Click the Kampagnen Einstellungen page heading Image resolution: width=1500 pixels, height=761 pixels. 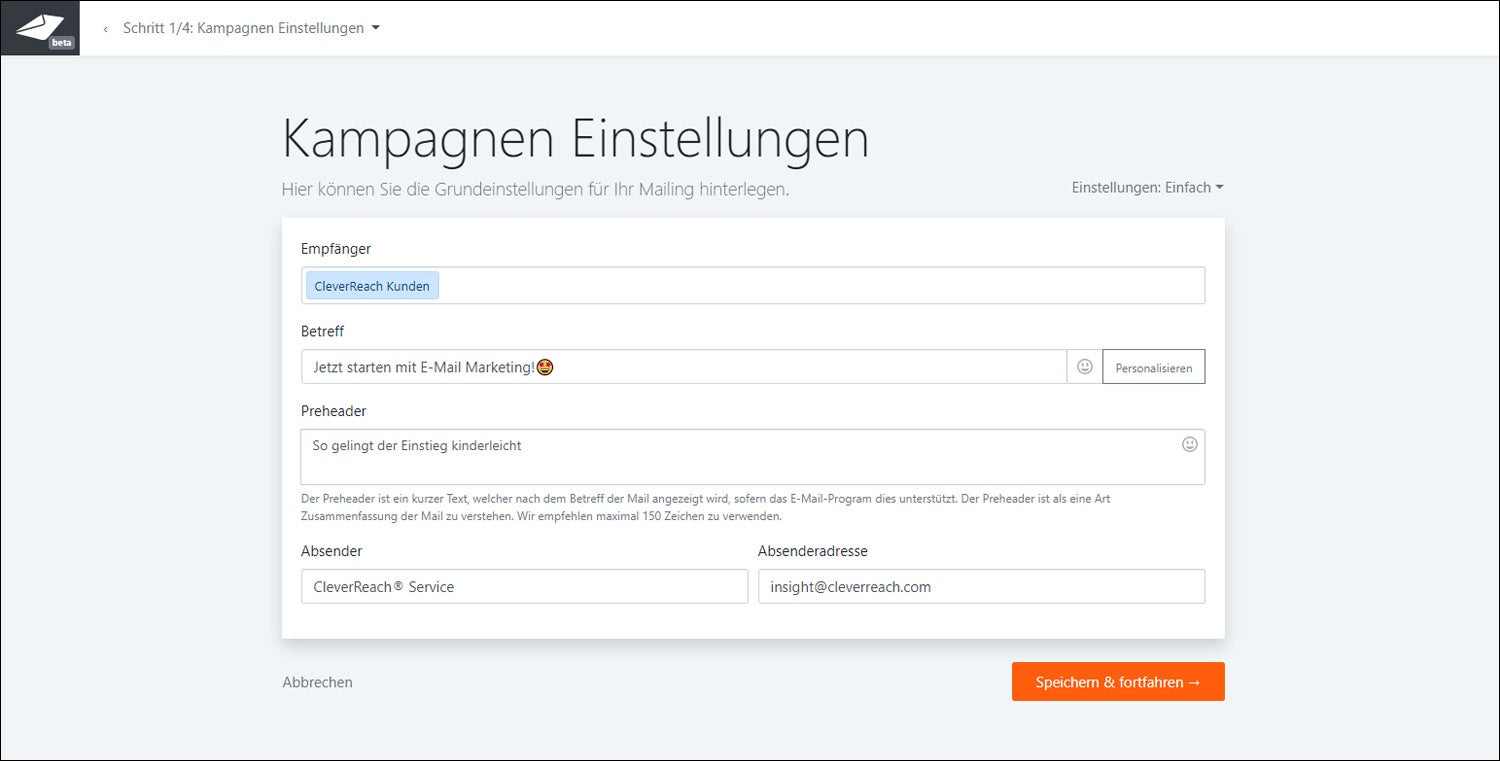(x=575, y=139)
